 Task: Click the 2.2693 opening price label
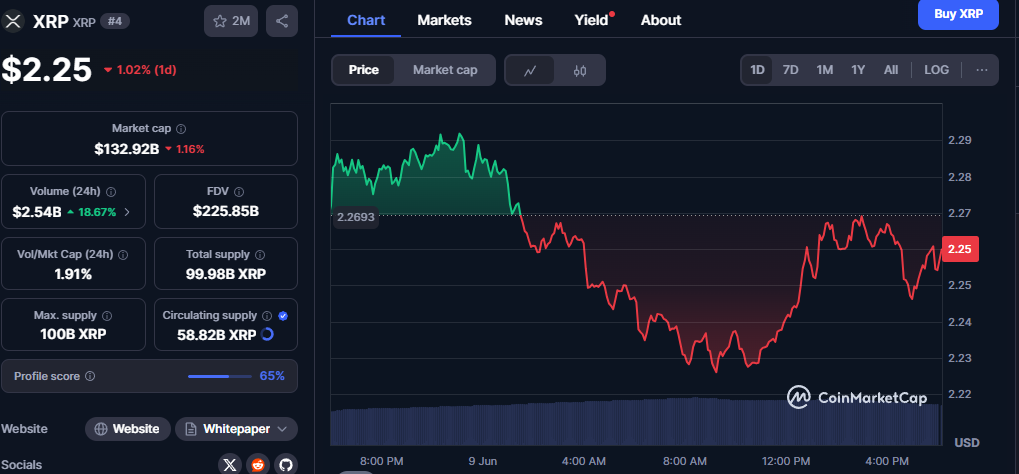click(x=355, y=217)
